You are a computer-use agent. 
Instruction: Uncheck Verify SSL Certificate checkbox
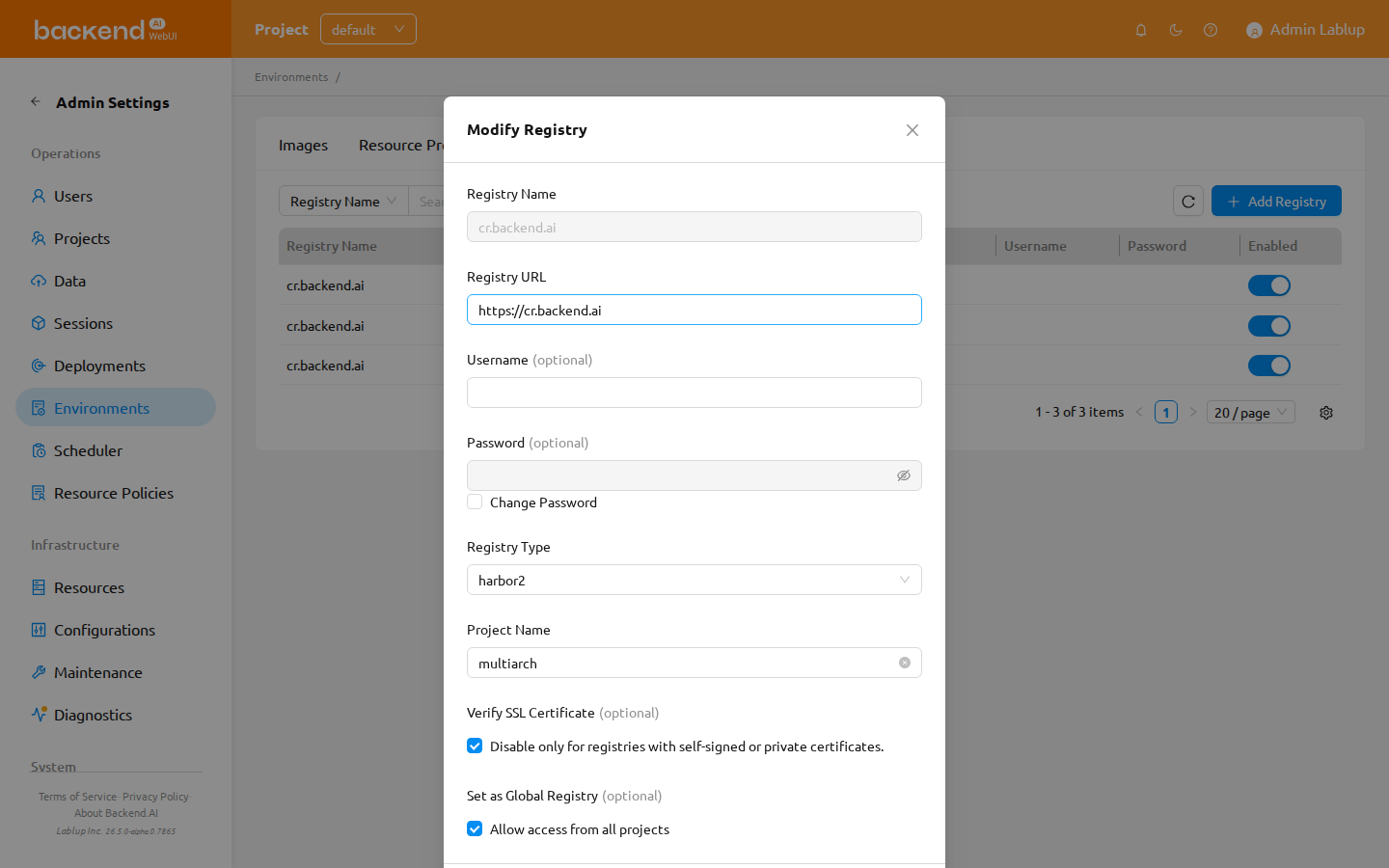pos(475,746)
